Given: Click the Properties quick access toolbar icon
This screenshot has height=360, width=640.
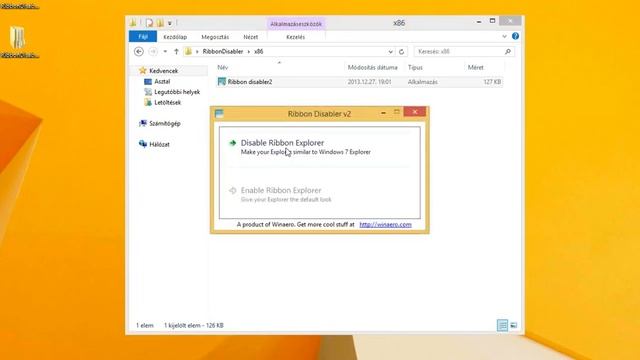Looking at the screenshot, I should pos(149,23).
